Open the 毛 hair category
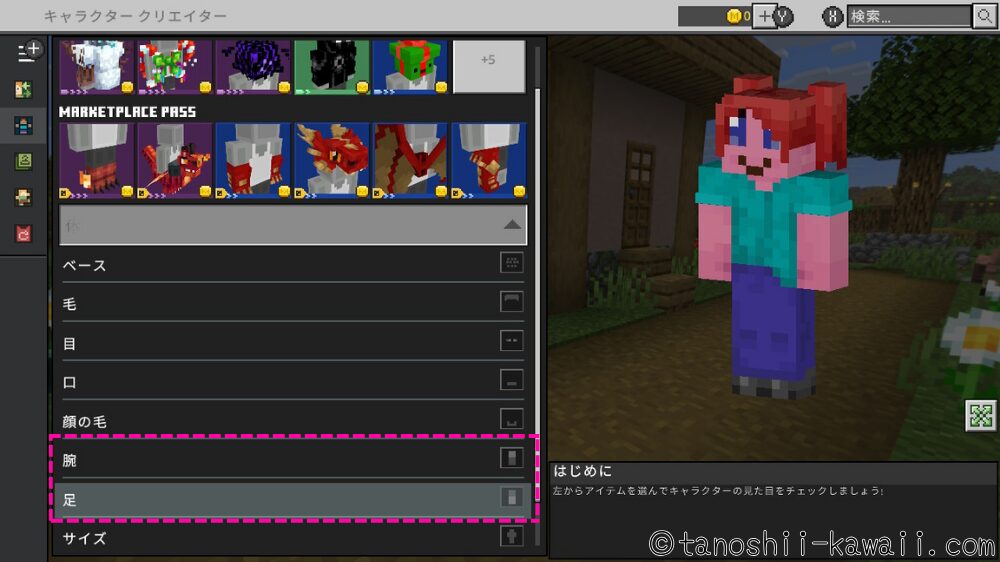 (x=293, y=304)
